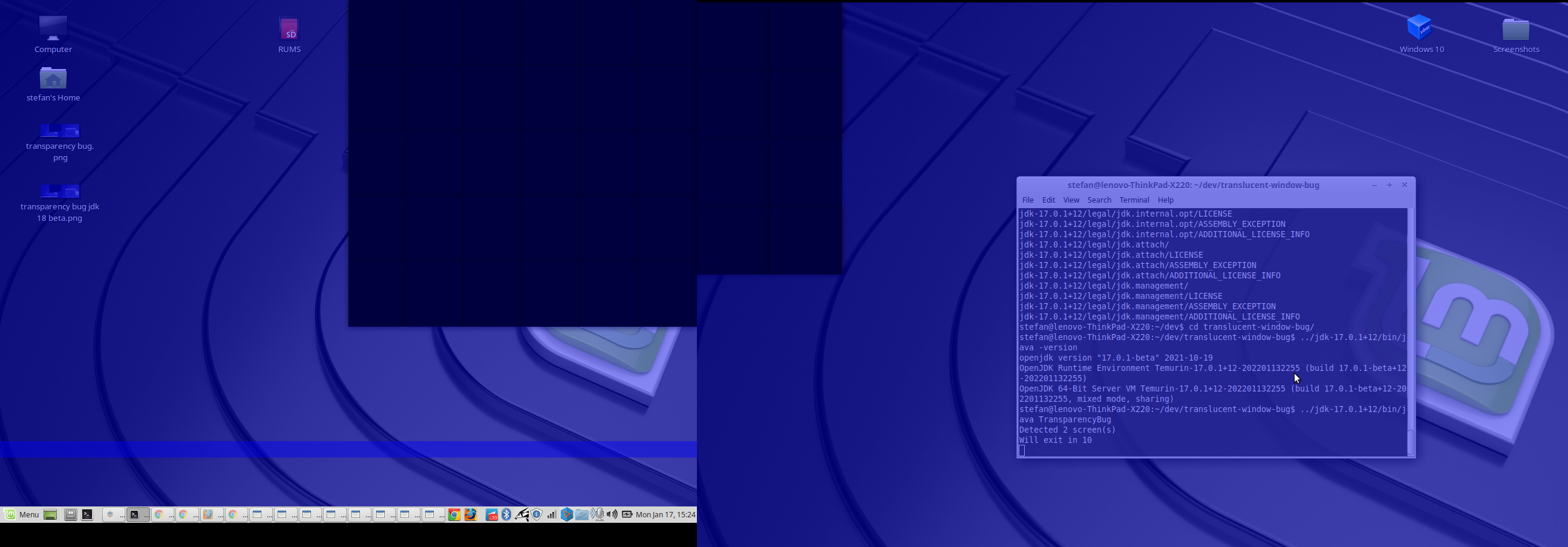Click the volume speaker tray icon

pyautogui.click(x=612, y=515)
